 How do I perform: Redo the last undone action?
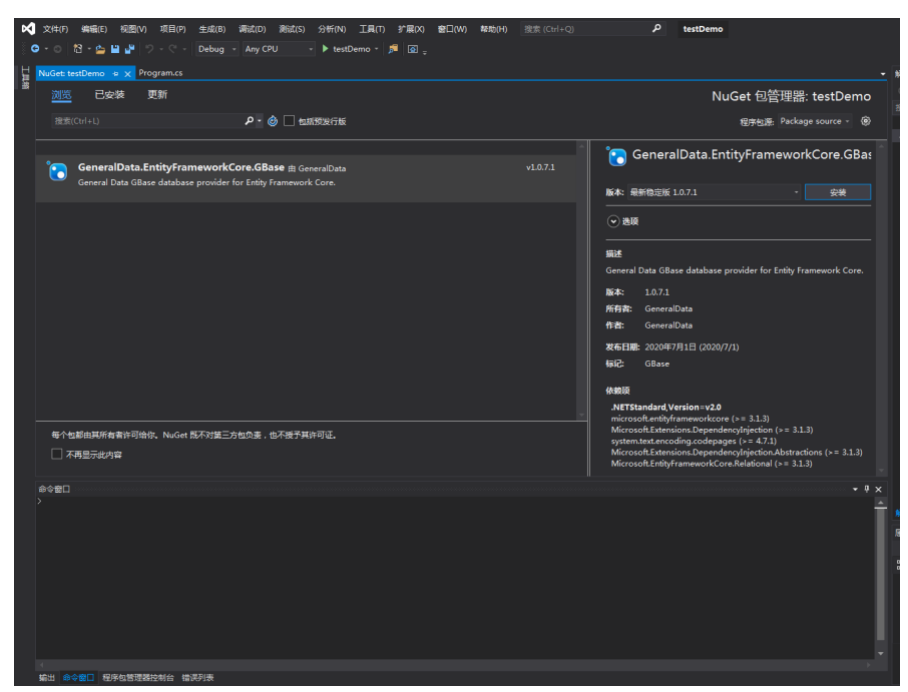coord(173,49)
